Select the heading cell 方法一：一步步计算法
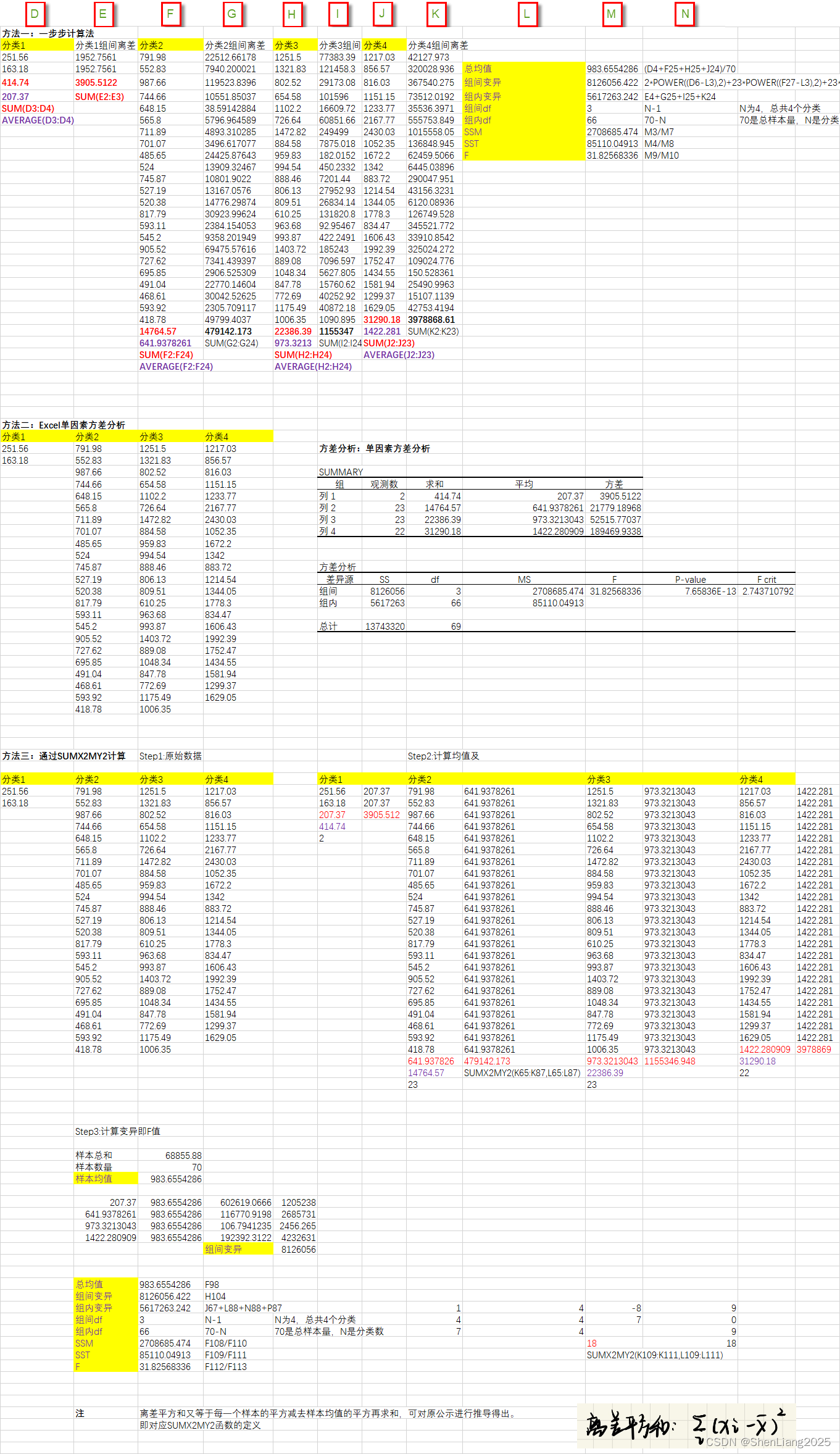 (48, 33)
